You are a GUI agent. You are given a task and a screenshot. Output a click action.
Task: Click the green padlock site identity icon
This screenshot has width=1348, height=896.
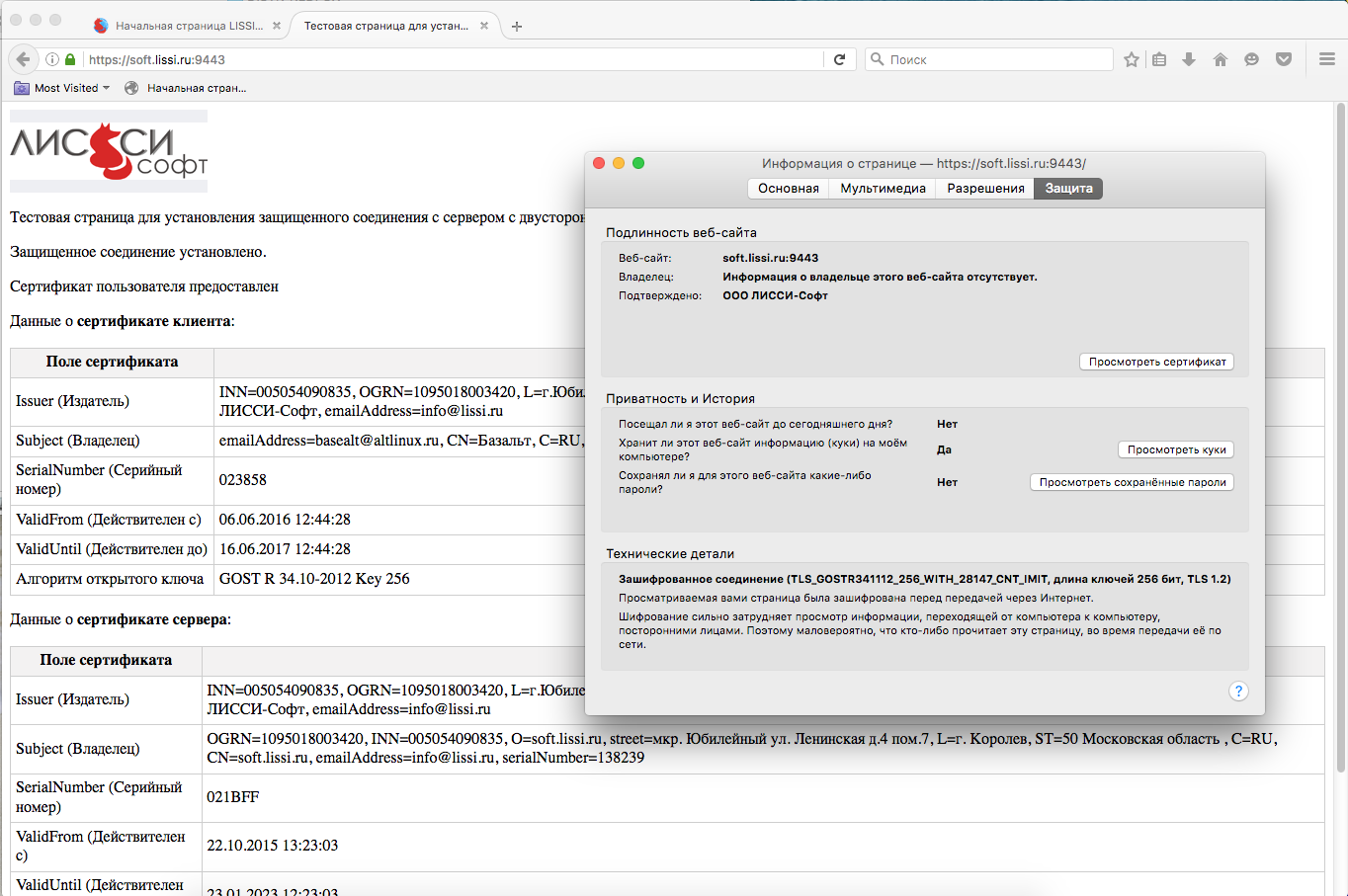point(70,59)
